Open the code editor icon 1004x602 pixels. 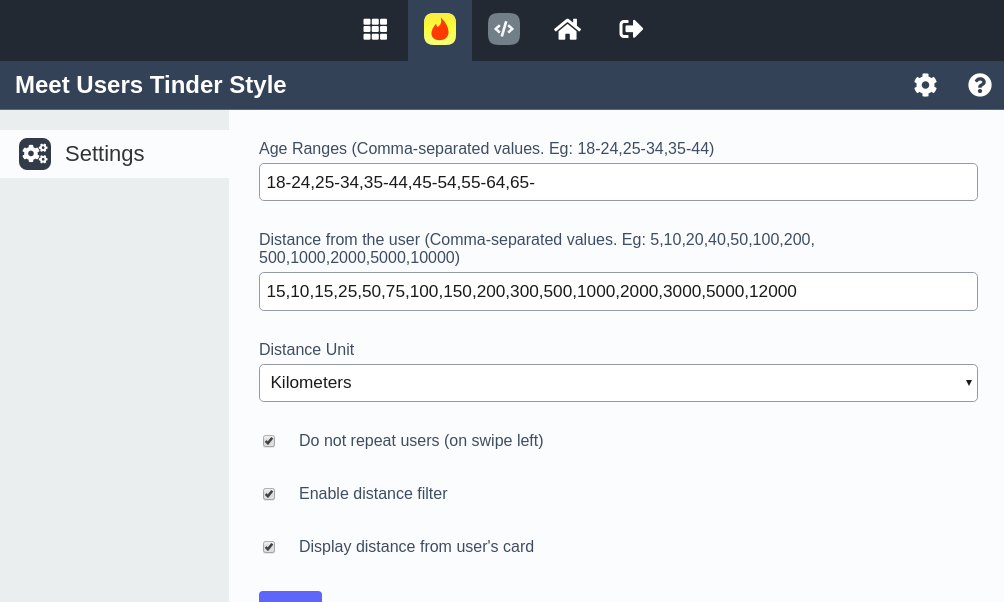[x=504, y=29]
